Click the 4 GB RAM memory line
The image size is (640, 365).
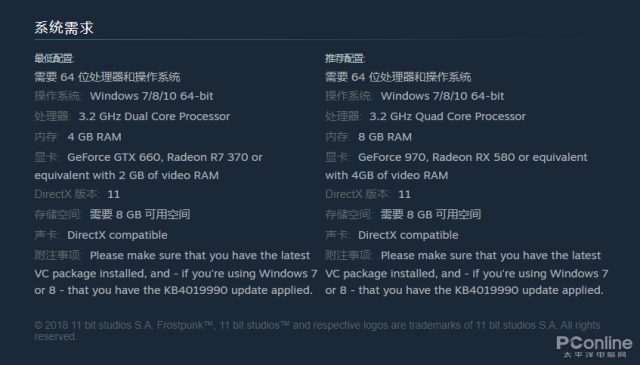tap(78, 137)
